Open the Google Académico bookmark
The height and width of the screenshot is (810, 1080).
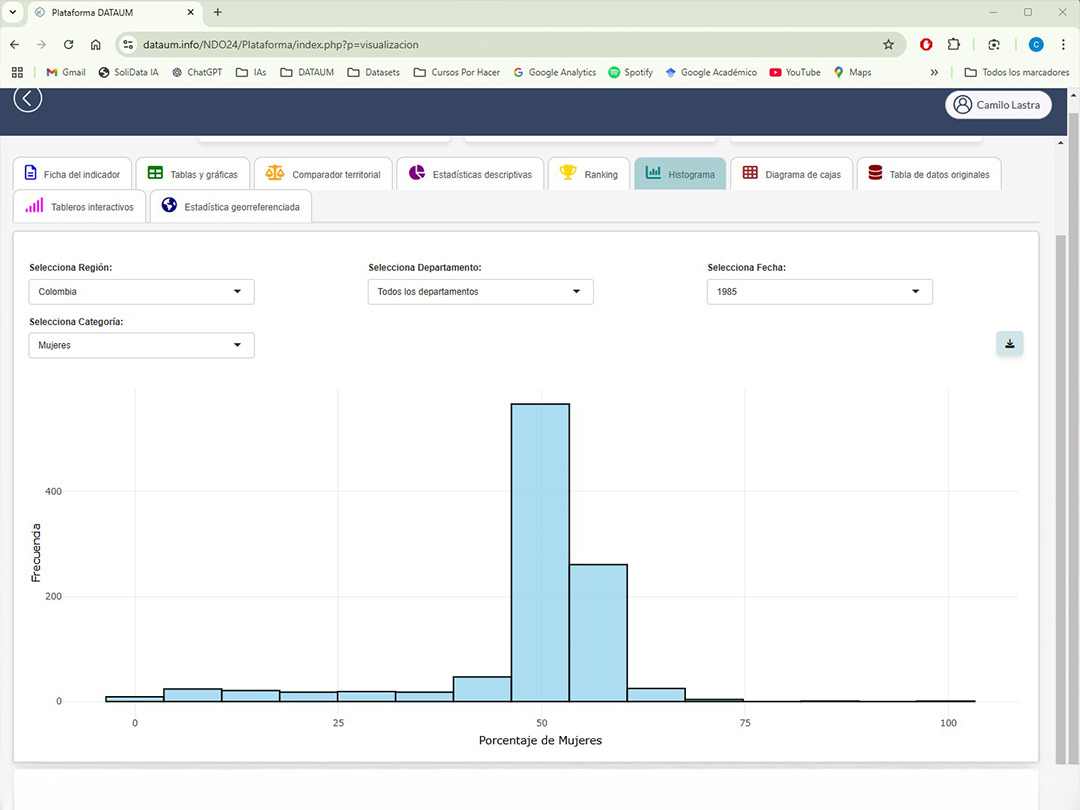pos(710,72)
